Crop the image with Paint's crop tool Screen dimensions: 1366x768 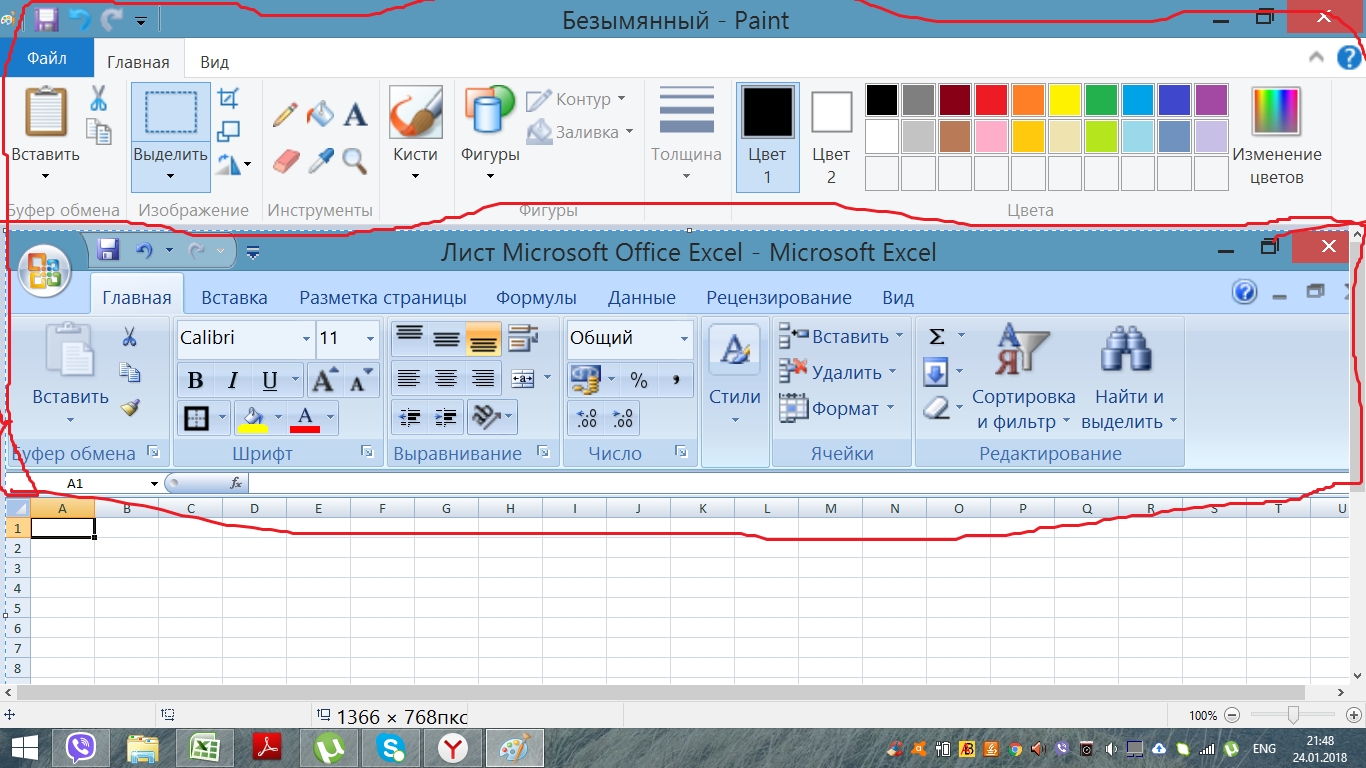229,98
